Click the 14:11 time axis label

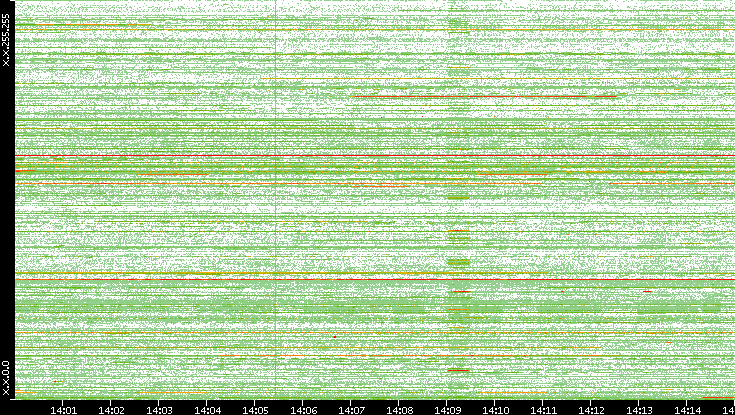(x=543, y=411)
